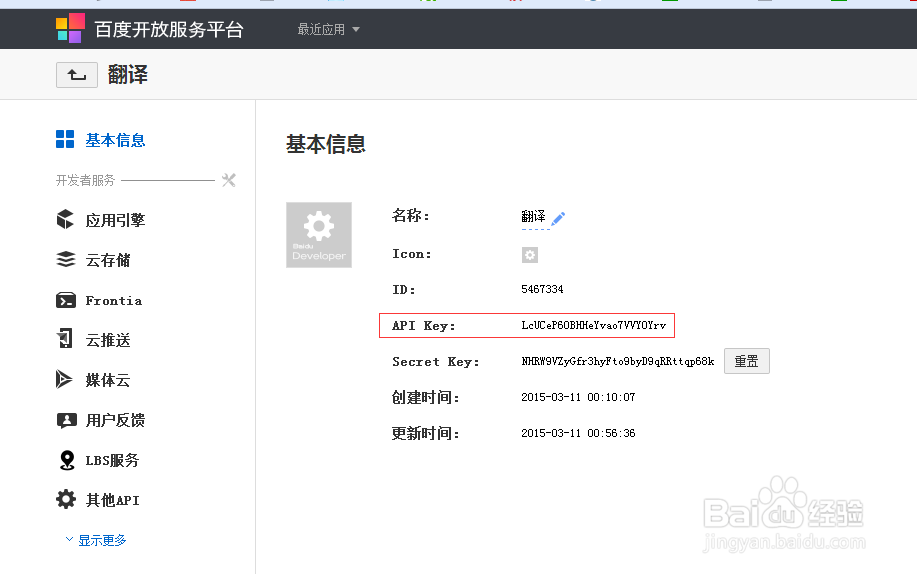Expand the 显示更多 list
This screenshot has height=574, width=917.
point(95,540)
